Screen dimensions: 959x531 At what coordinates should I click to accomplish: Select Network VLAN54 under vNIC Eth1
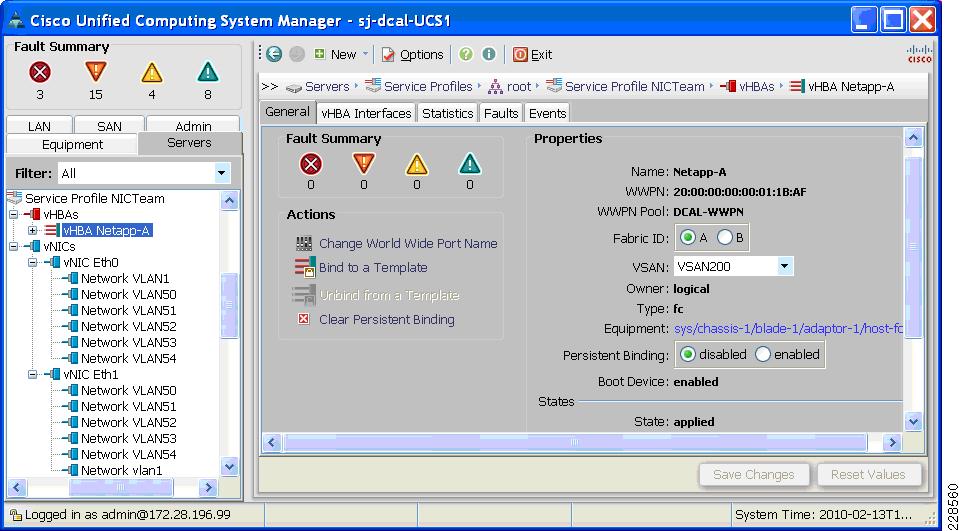(128, 455)
